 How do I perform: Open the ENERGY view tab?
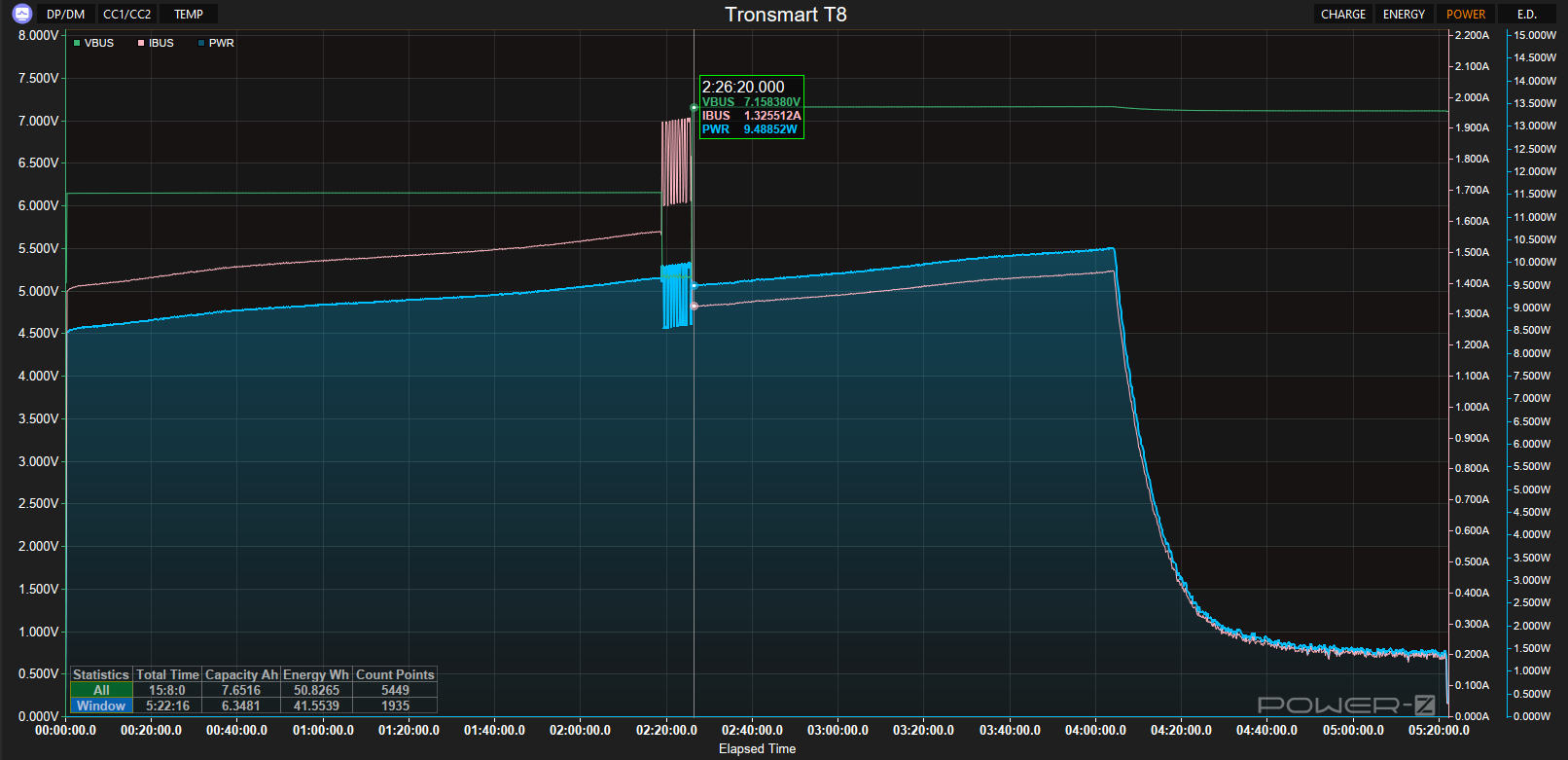point(1404,15)
